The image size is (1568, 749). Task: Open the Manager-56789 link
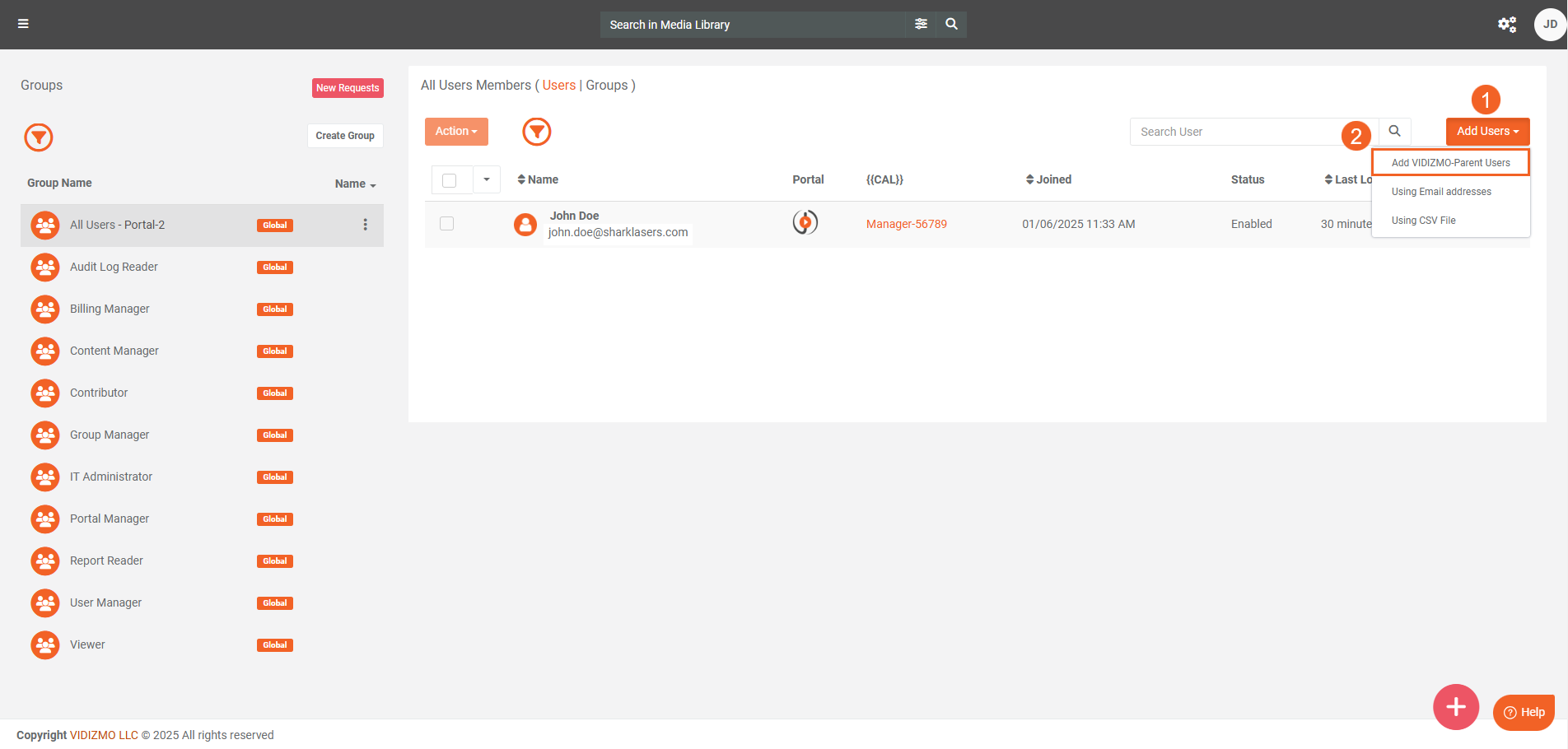pyautogui.click(x=906, y=224)
